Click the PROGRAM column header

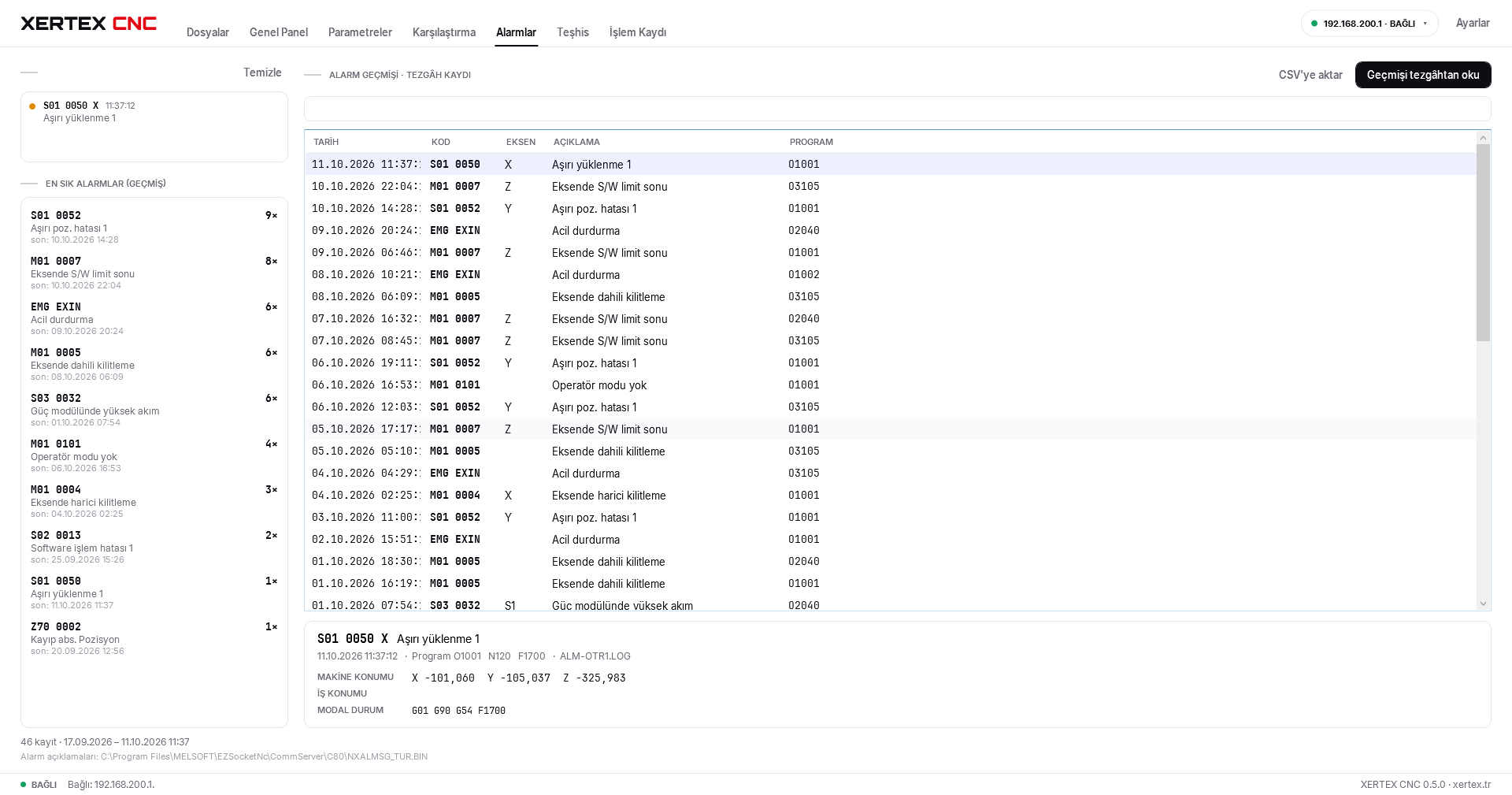click(x=811, y=142)
